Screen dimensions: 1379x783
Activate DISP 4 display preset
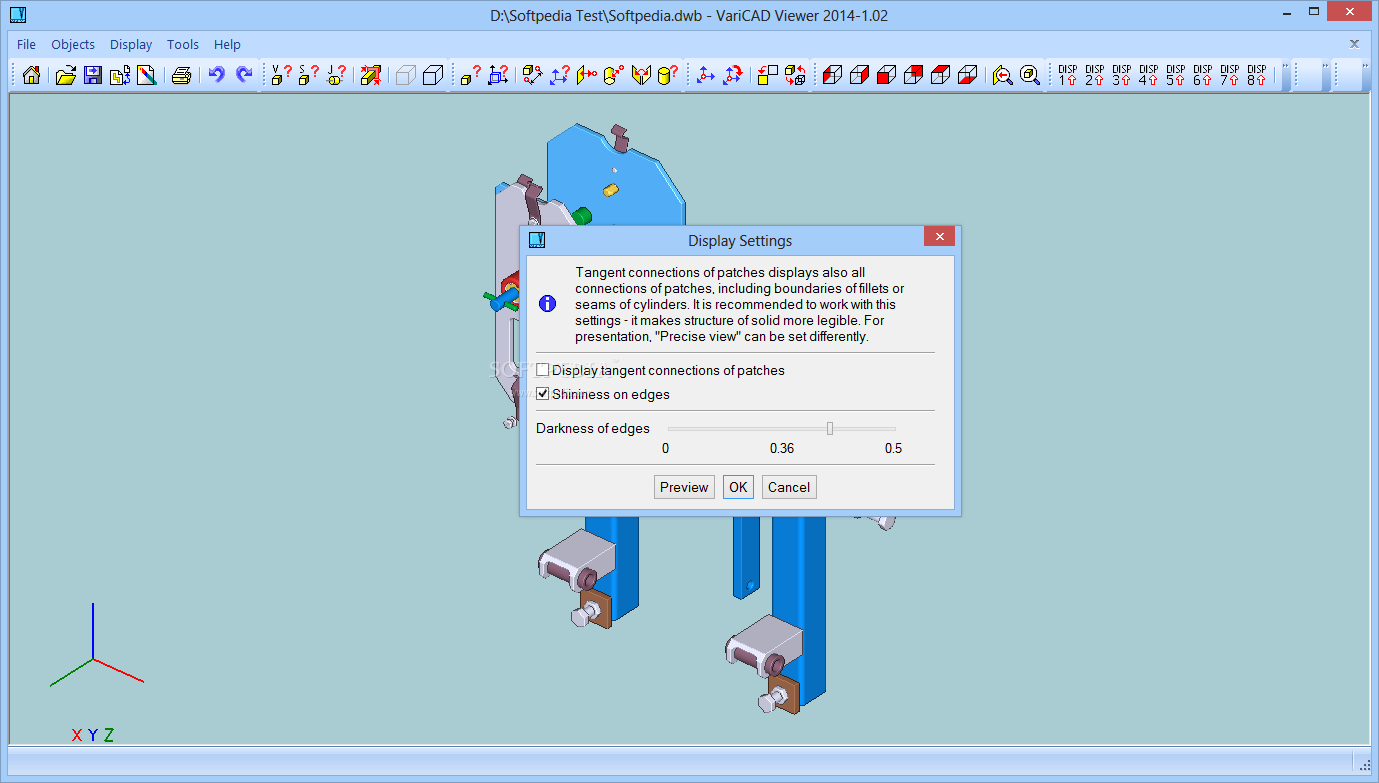coord(1149,75)
